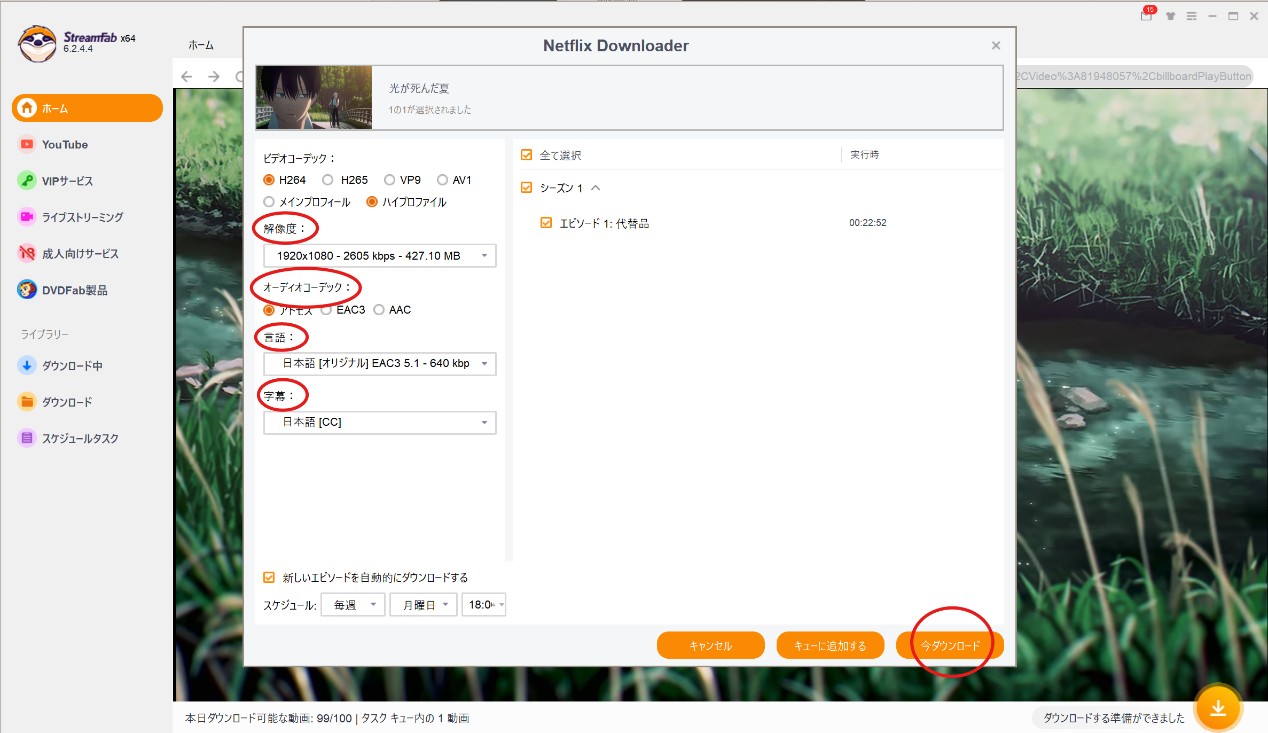The width and height of the screenshot is (1268, 733).
Task: Click the 実行時 column header
Action: click(865, 155)
